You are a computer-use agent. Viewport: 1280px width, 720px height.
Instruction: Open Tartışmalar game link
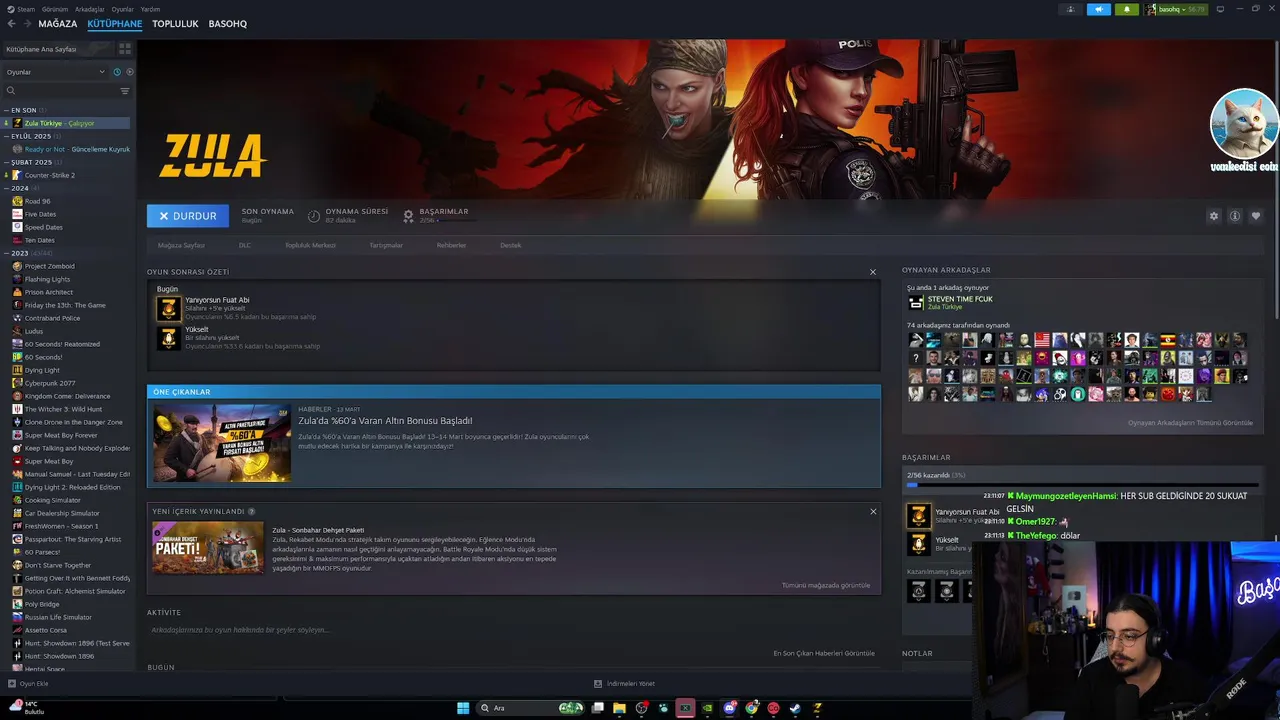pyautogui.click(x=386, y=245)
